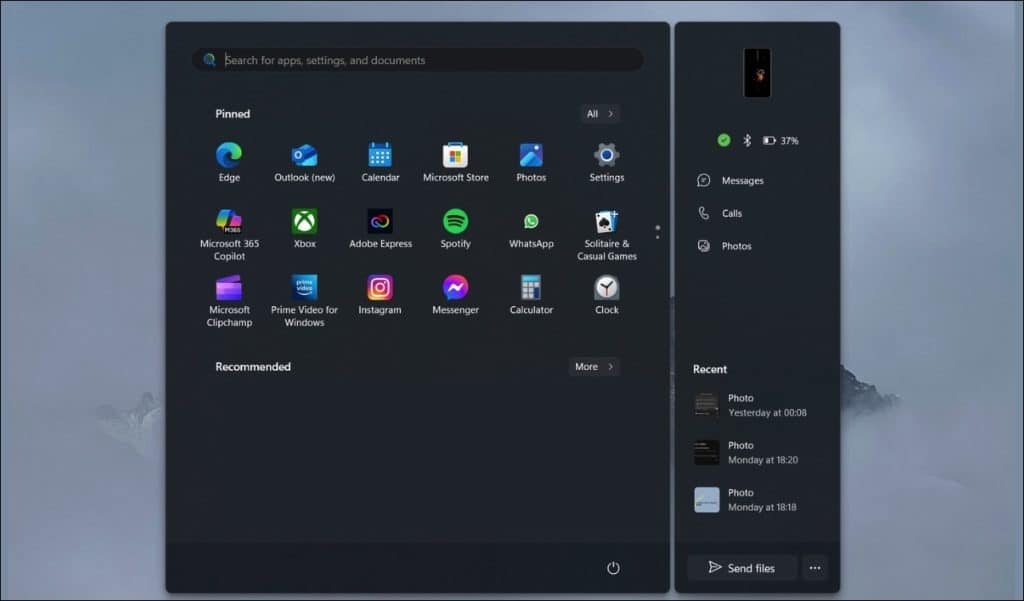Switch to the Messages section

[742, 180]
